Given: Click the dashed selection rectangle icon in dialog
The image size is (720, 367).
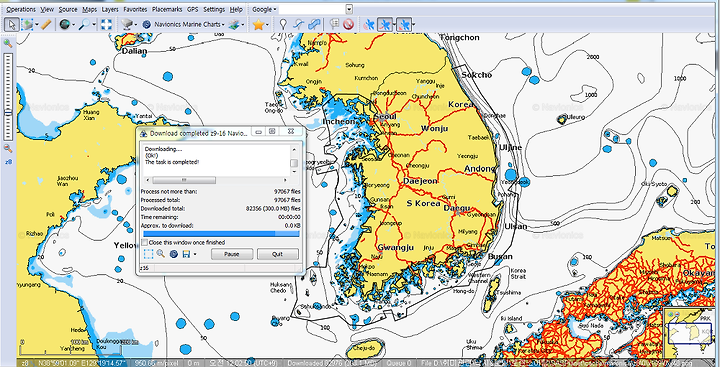Looking at the screenshot, I should [148, 254].
